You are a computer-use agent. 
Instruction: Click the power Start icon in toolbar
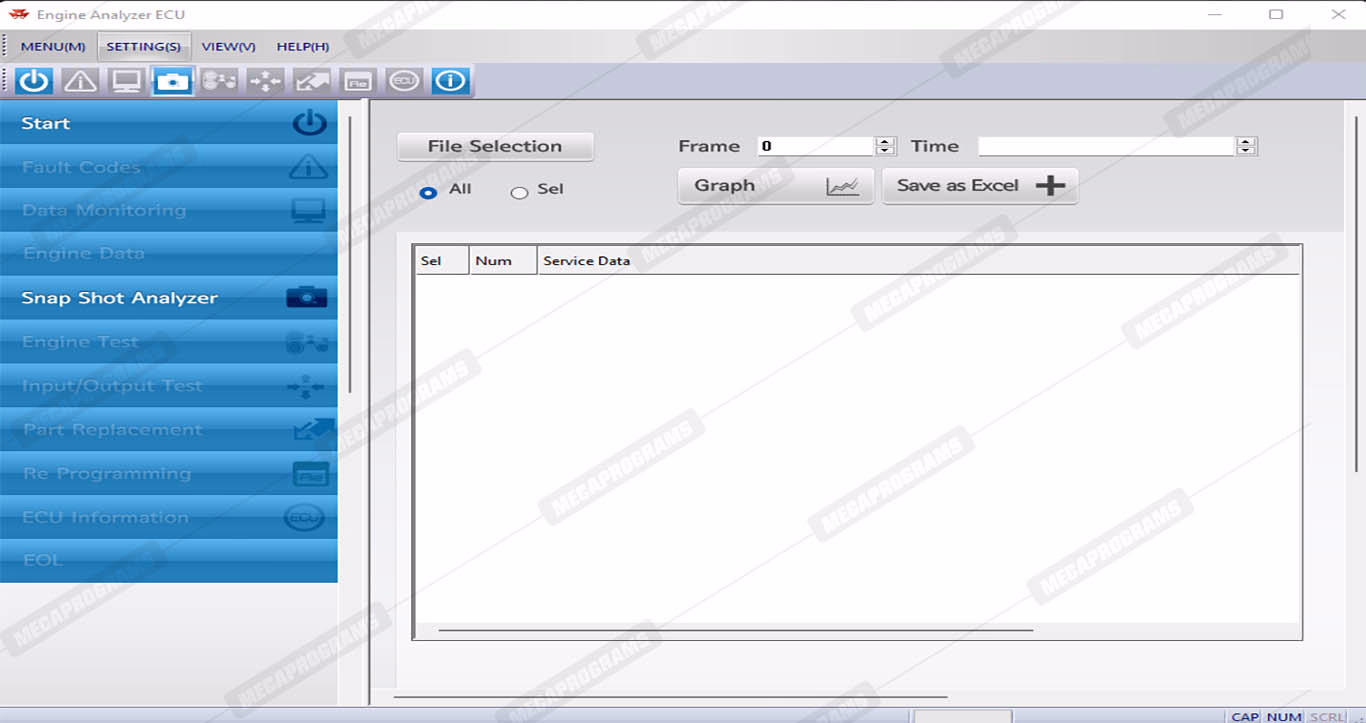(34, 81)
